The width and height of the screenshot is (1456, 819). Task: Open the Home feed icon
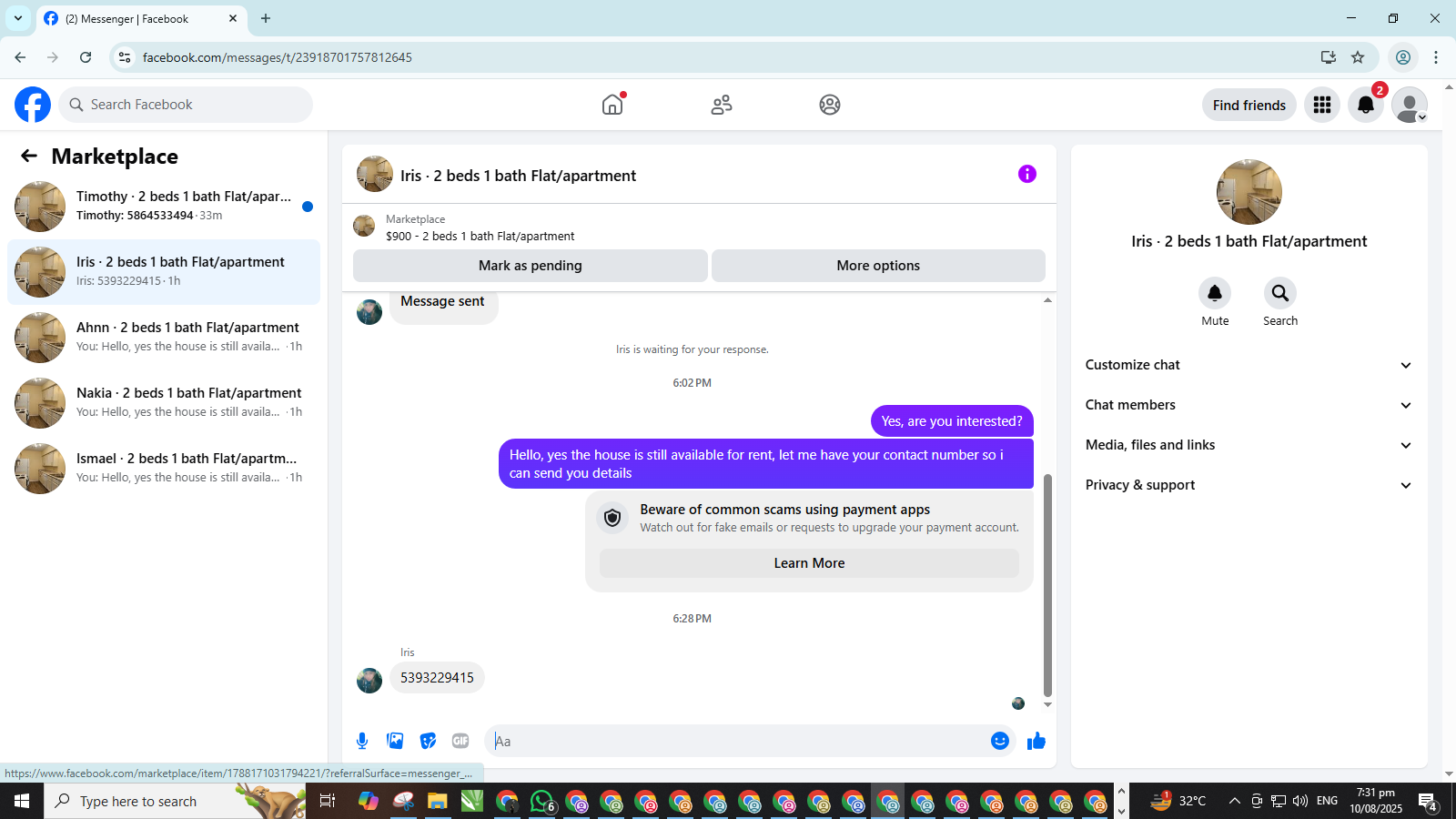(x=612, y=105)
